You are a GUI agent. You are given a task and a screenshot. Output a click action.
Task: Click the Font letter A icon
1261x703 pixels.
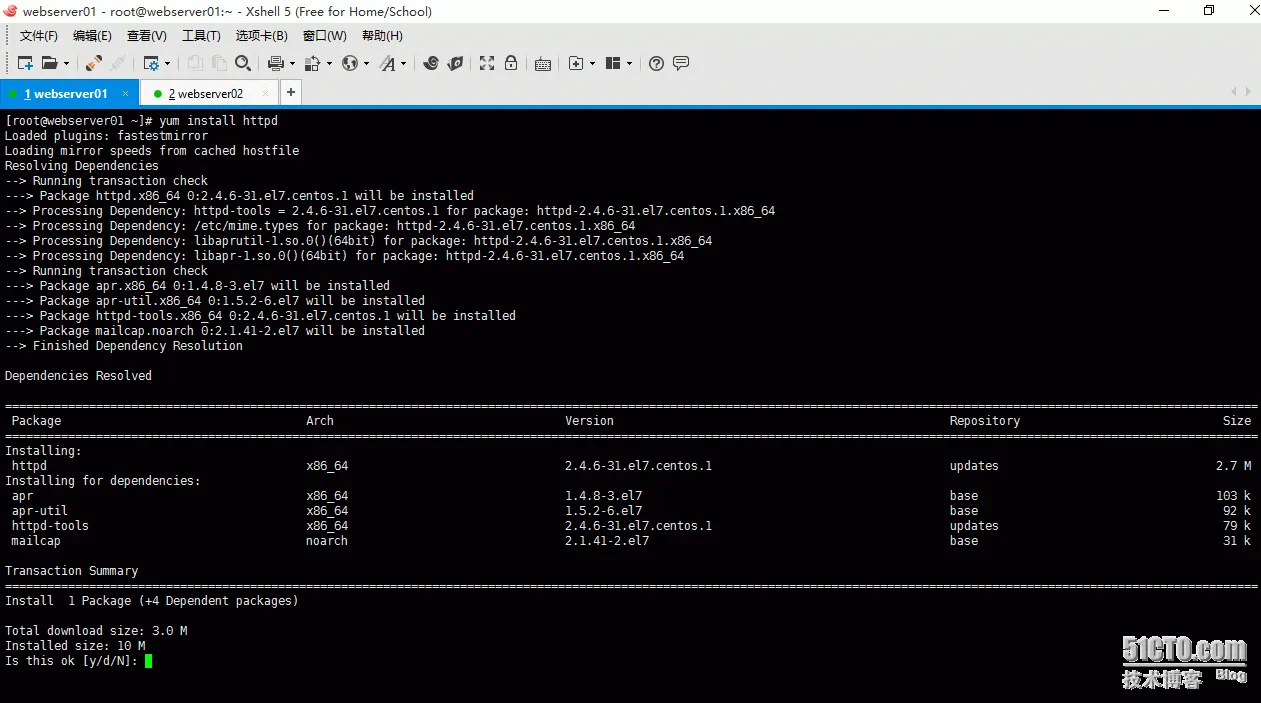388,63
